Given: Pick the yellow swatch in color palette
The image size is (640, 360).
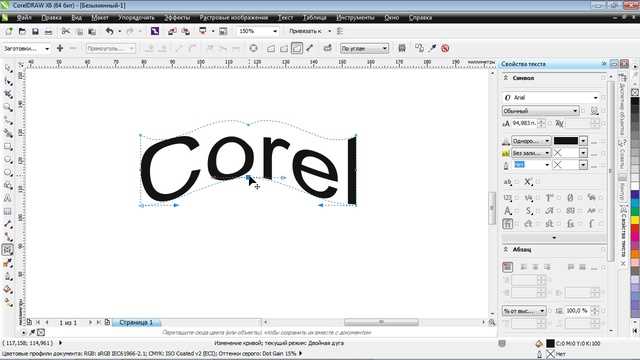Looking at the screenshot, I should point(635,220).
